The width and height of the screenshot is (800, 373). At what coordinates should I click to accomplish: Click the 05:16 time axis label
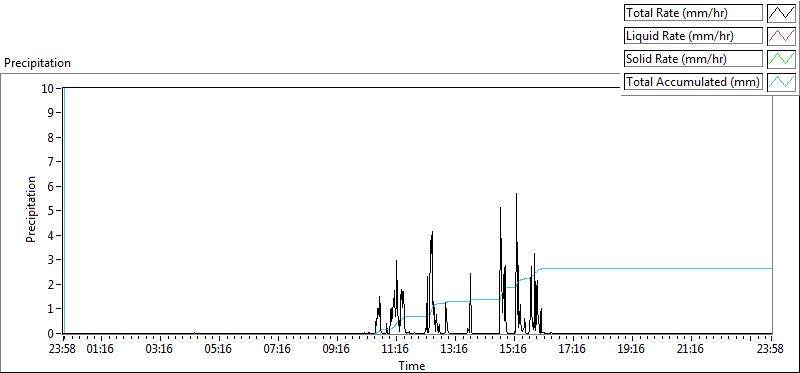218,350
